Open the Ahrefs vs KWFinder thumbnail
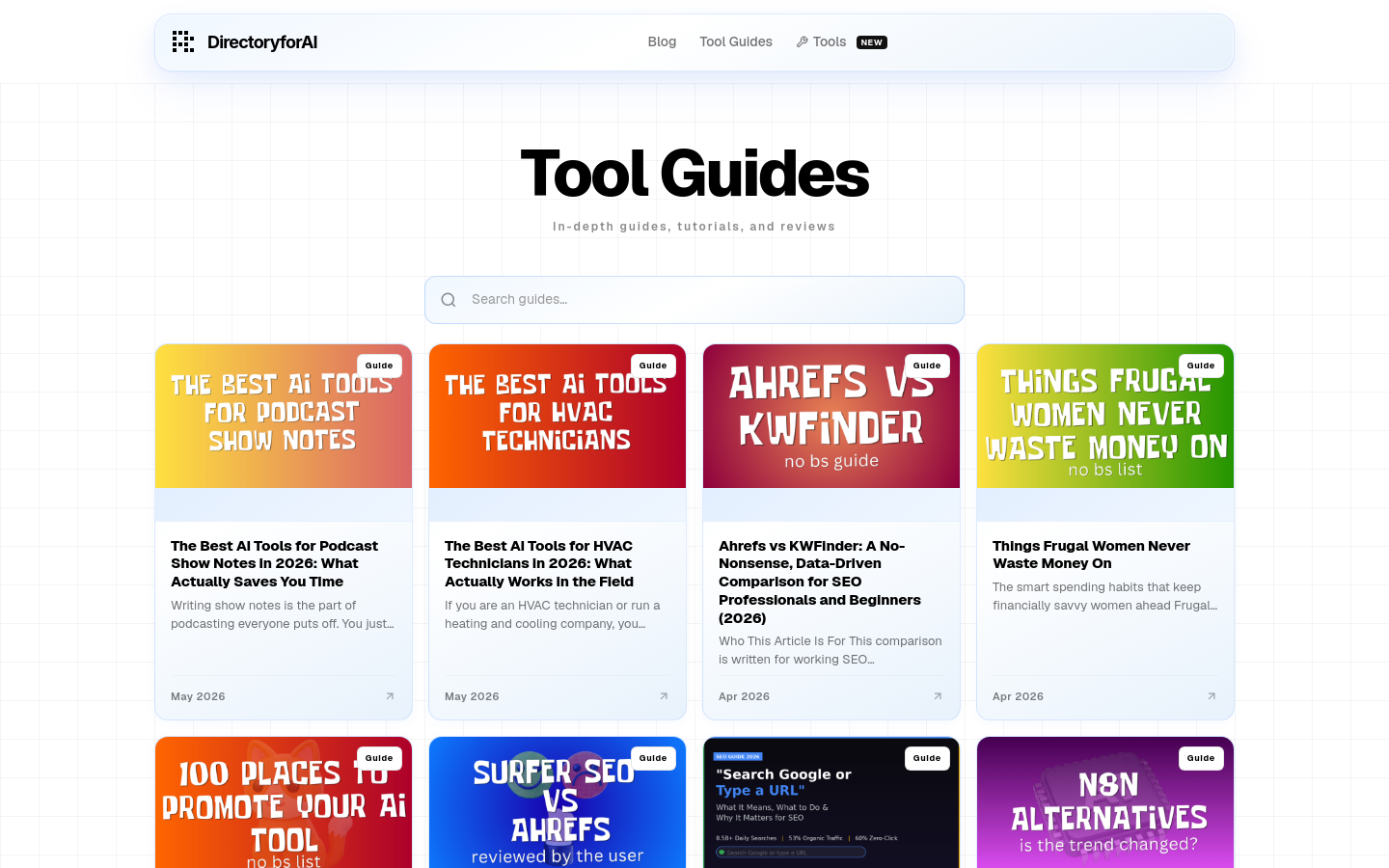 831,417
